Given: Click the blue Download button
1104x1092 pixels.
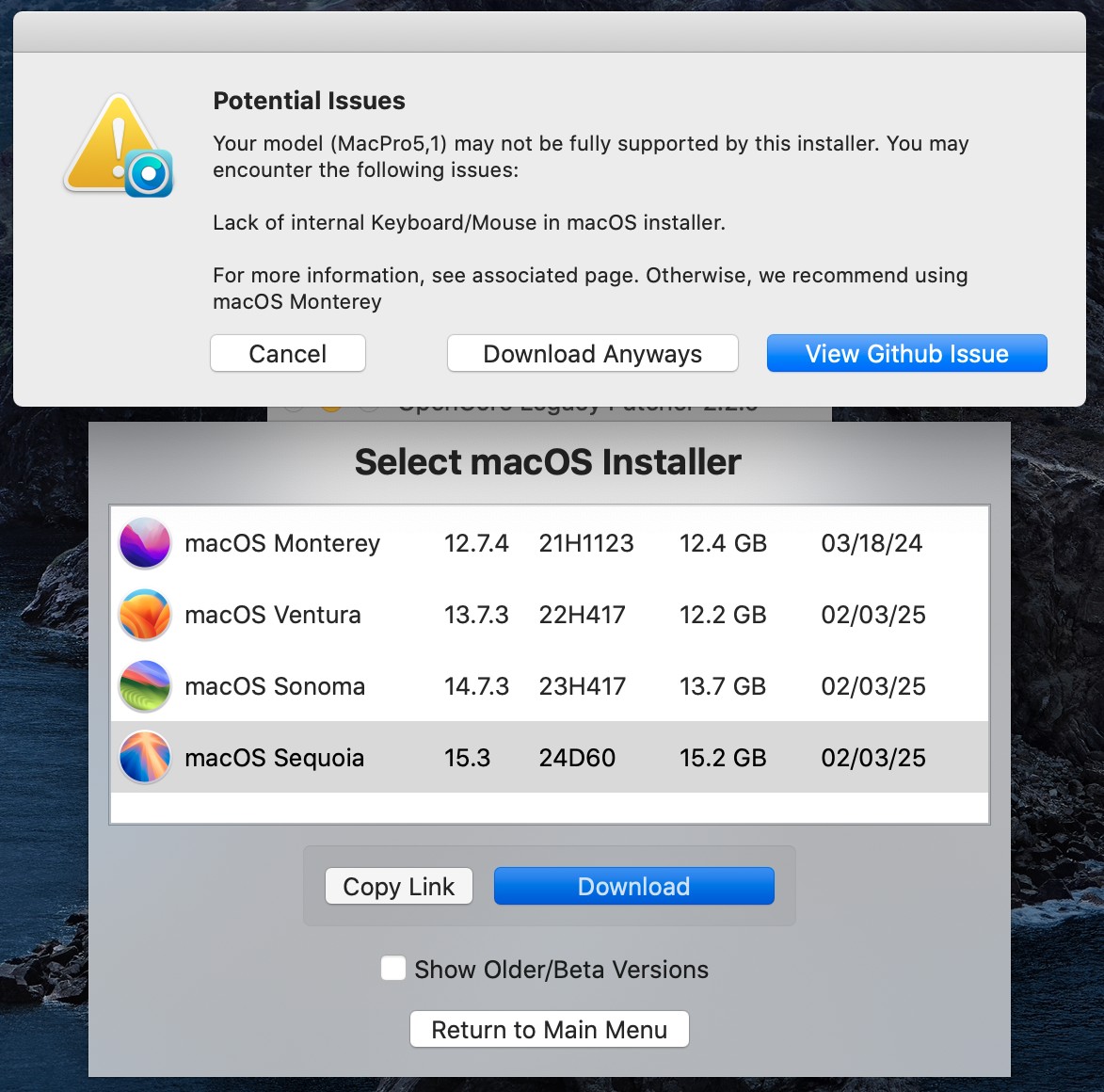Looking at the screenshot, I should pos(633,887).
